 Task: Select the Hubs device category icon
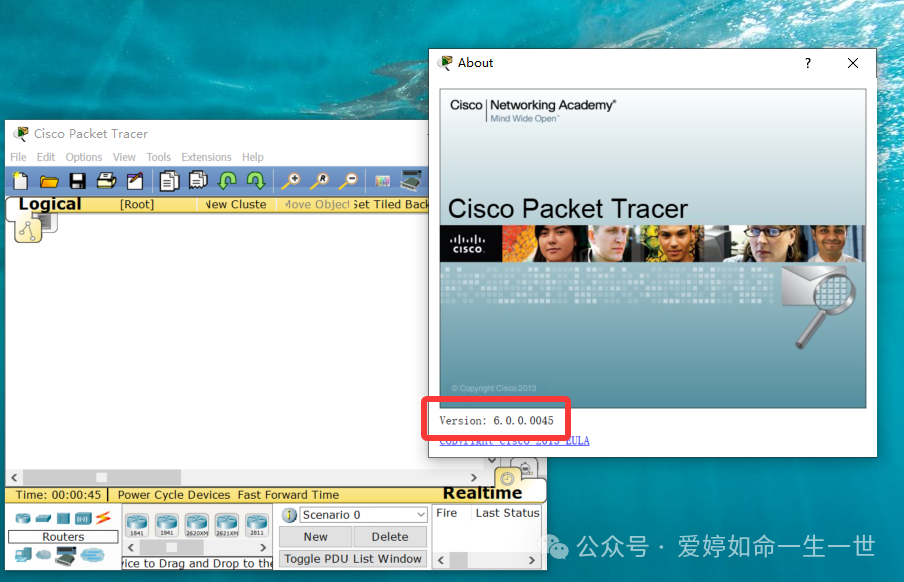point(63,519)
